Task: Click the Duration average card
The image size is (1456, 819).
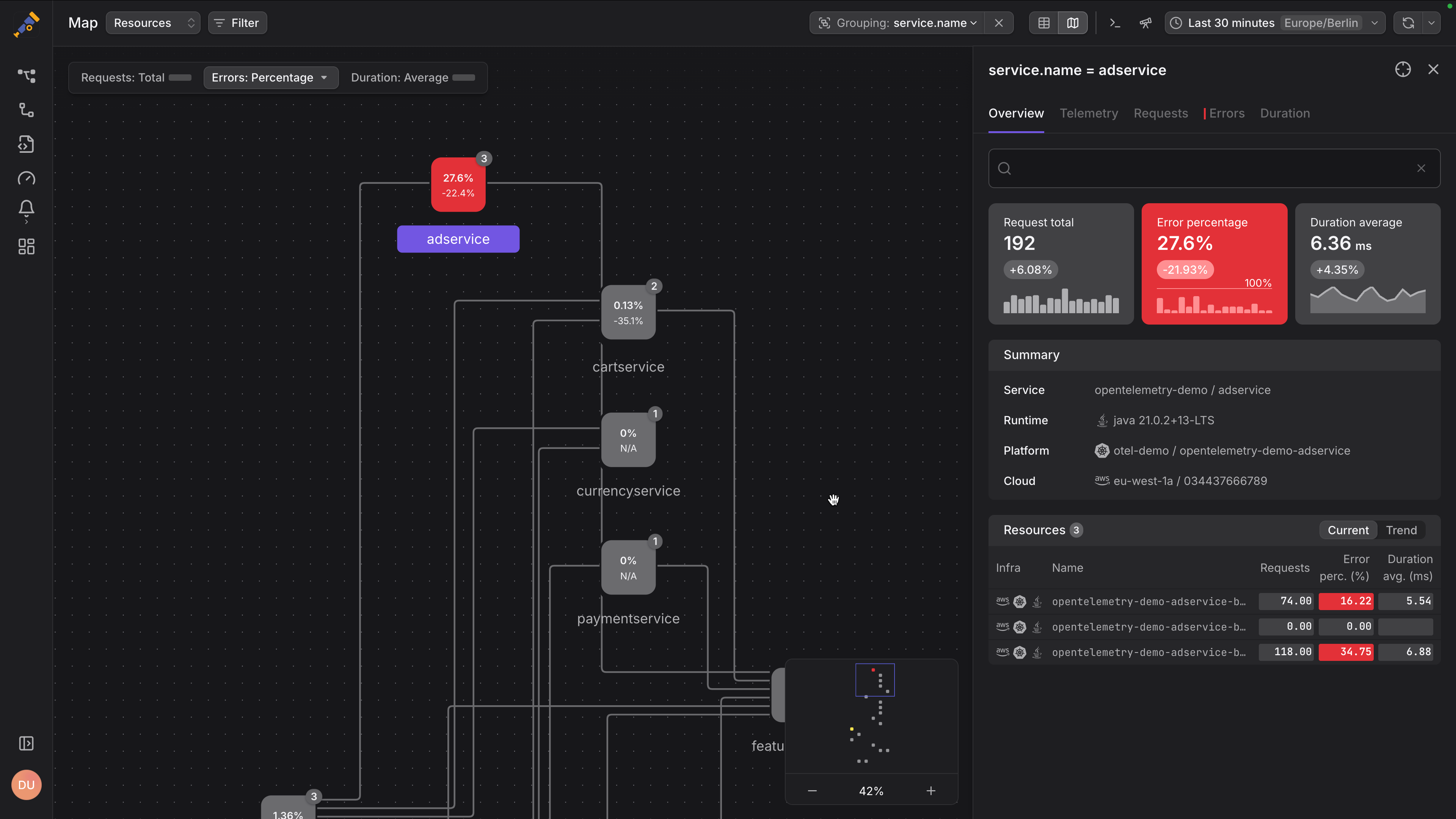Action: point(1367,264)
